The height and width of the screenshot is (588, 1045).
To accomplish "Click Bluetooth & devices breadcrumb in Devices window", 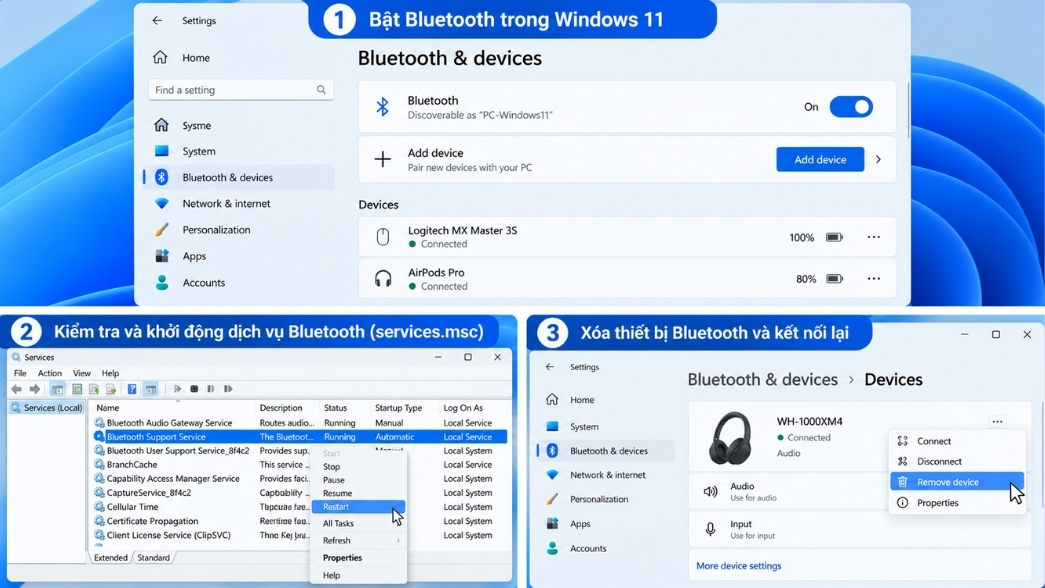I will click(762, 379).
